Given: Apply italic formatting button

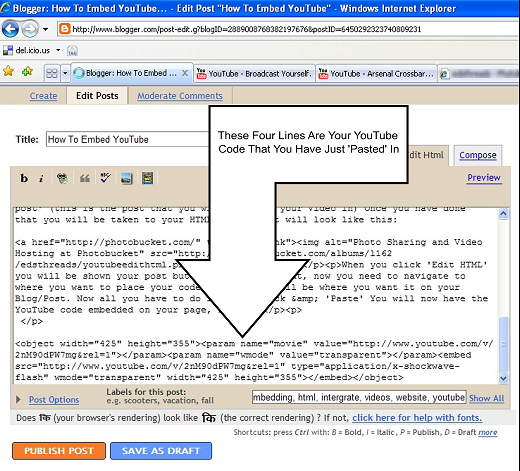Looking at the screenshot, I should click(41, 178).
